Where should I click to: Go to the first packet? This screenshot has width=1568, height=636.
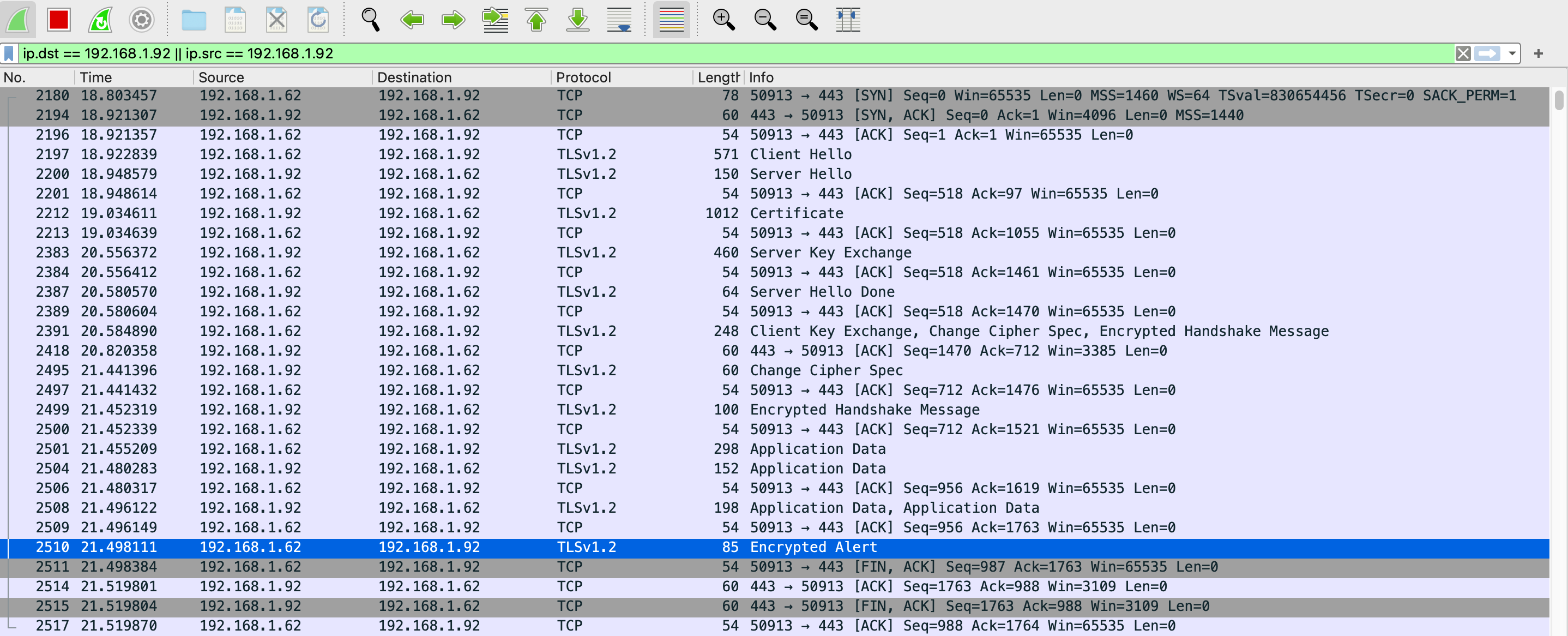(536, 20)
